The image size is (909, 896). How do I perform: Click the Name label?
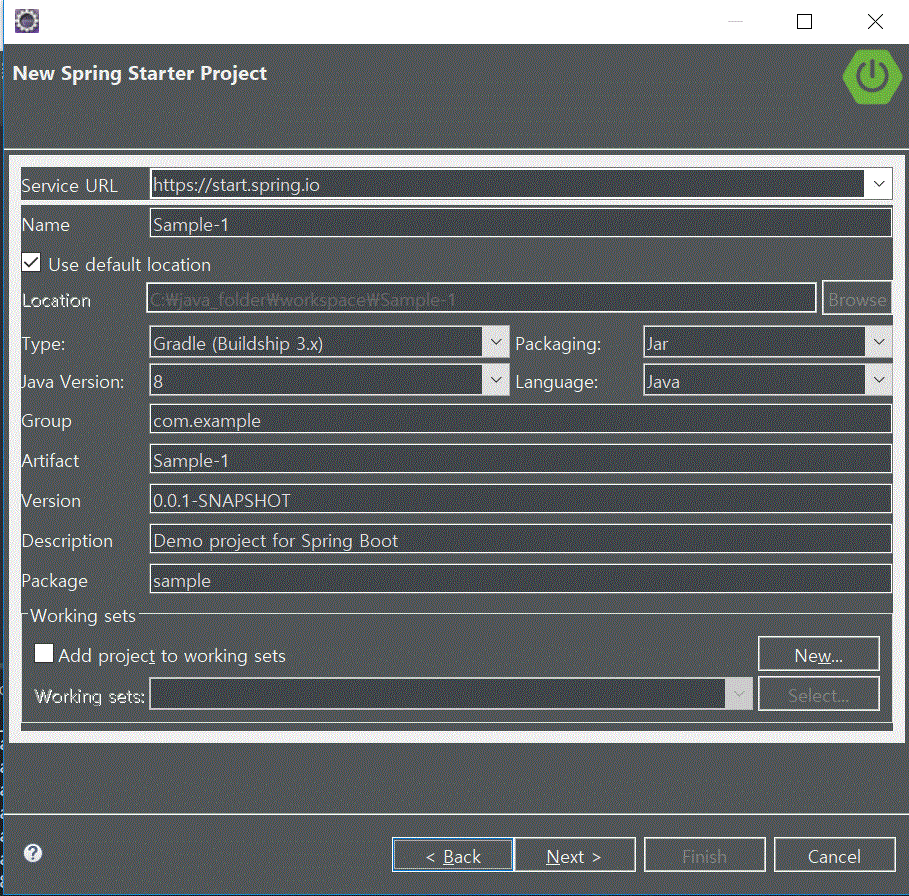[45, 225]
